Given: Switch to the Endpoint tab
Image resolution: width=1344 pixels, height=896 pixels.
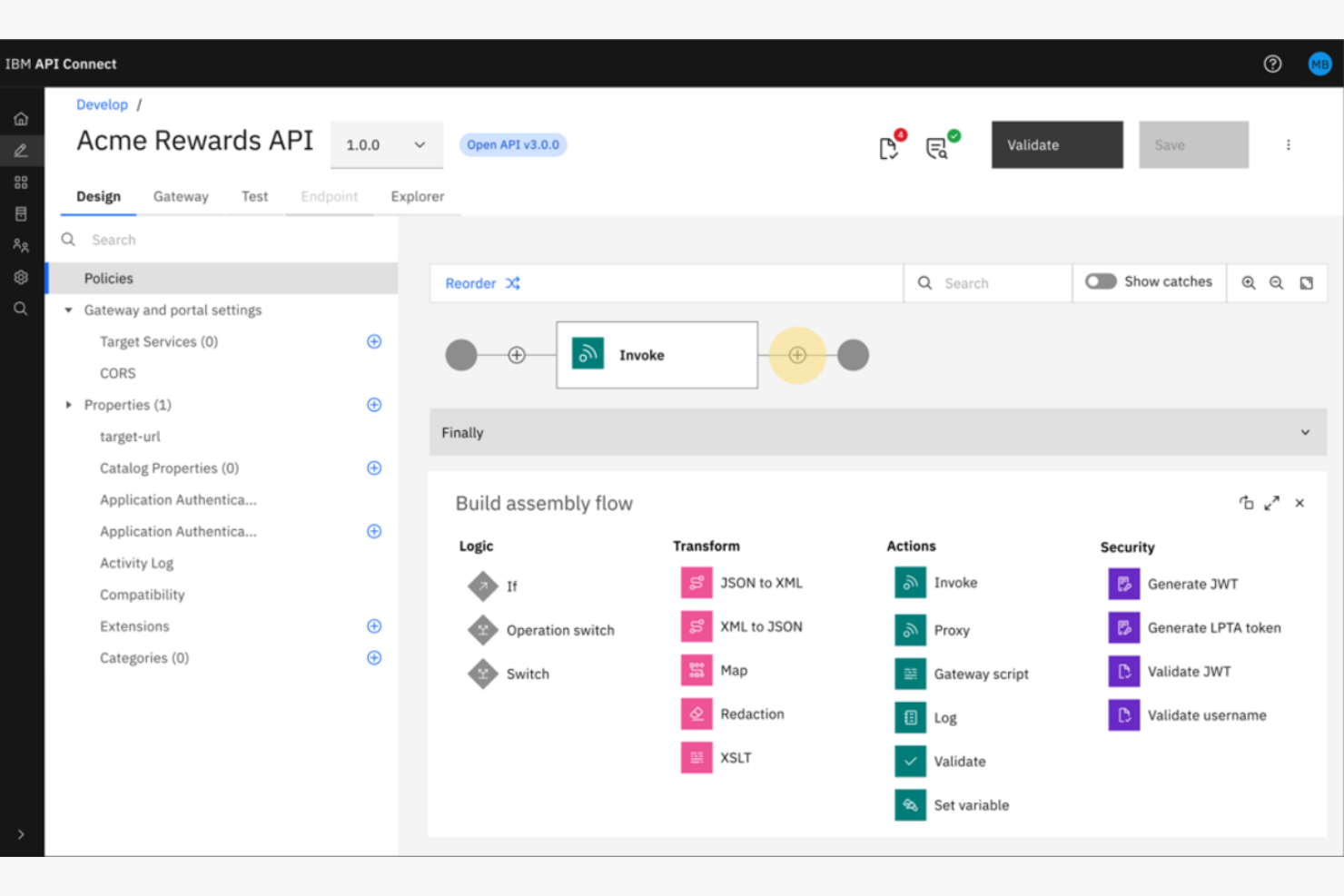Looking at the screenshot, I should coord(330,196).
